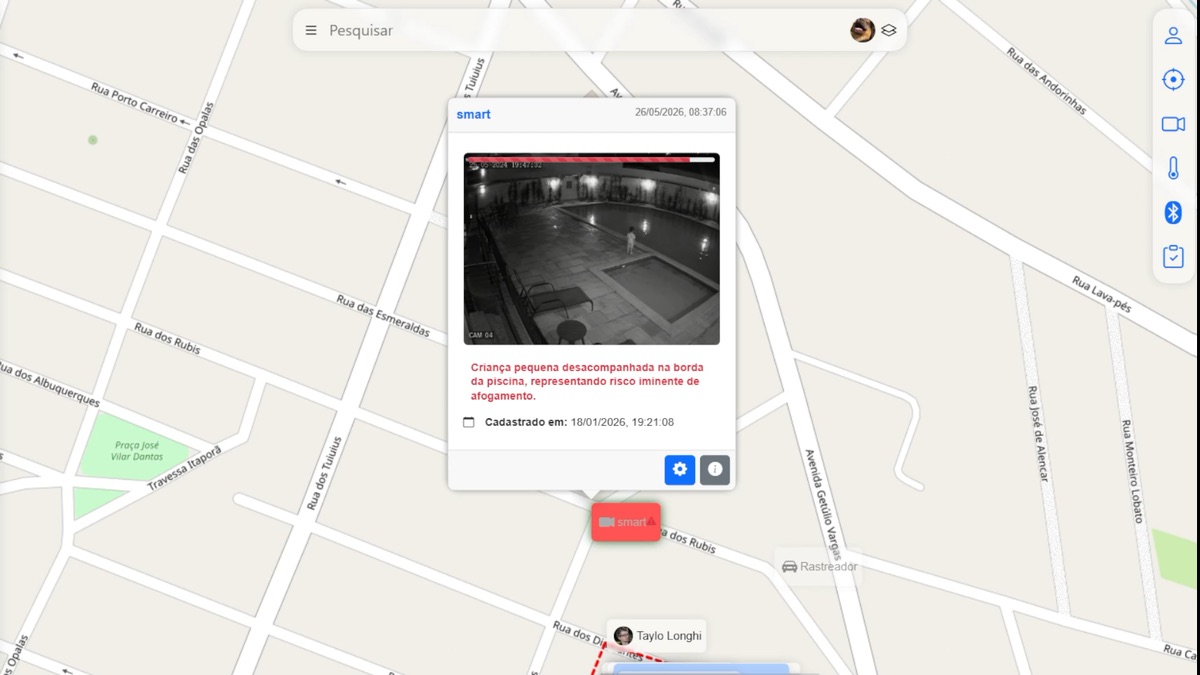1200x675 pixels.
Task: Open the Bluetooth sidebar icon
Action: [x=1173, y=212]
